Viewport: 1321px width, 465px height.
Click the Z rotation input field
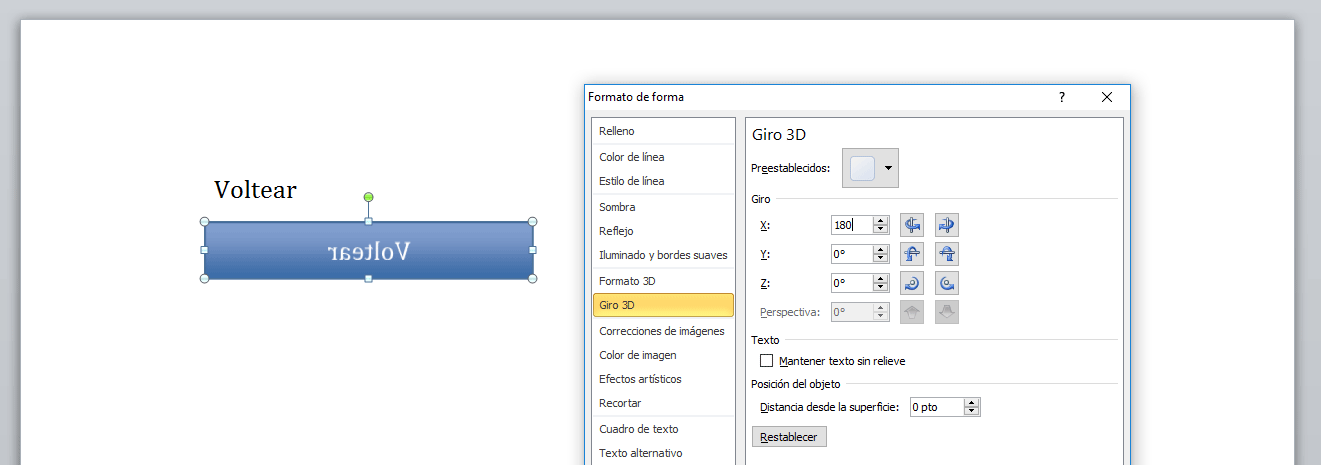click(x=851, y=283)
